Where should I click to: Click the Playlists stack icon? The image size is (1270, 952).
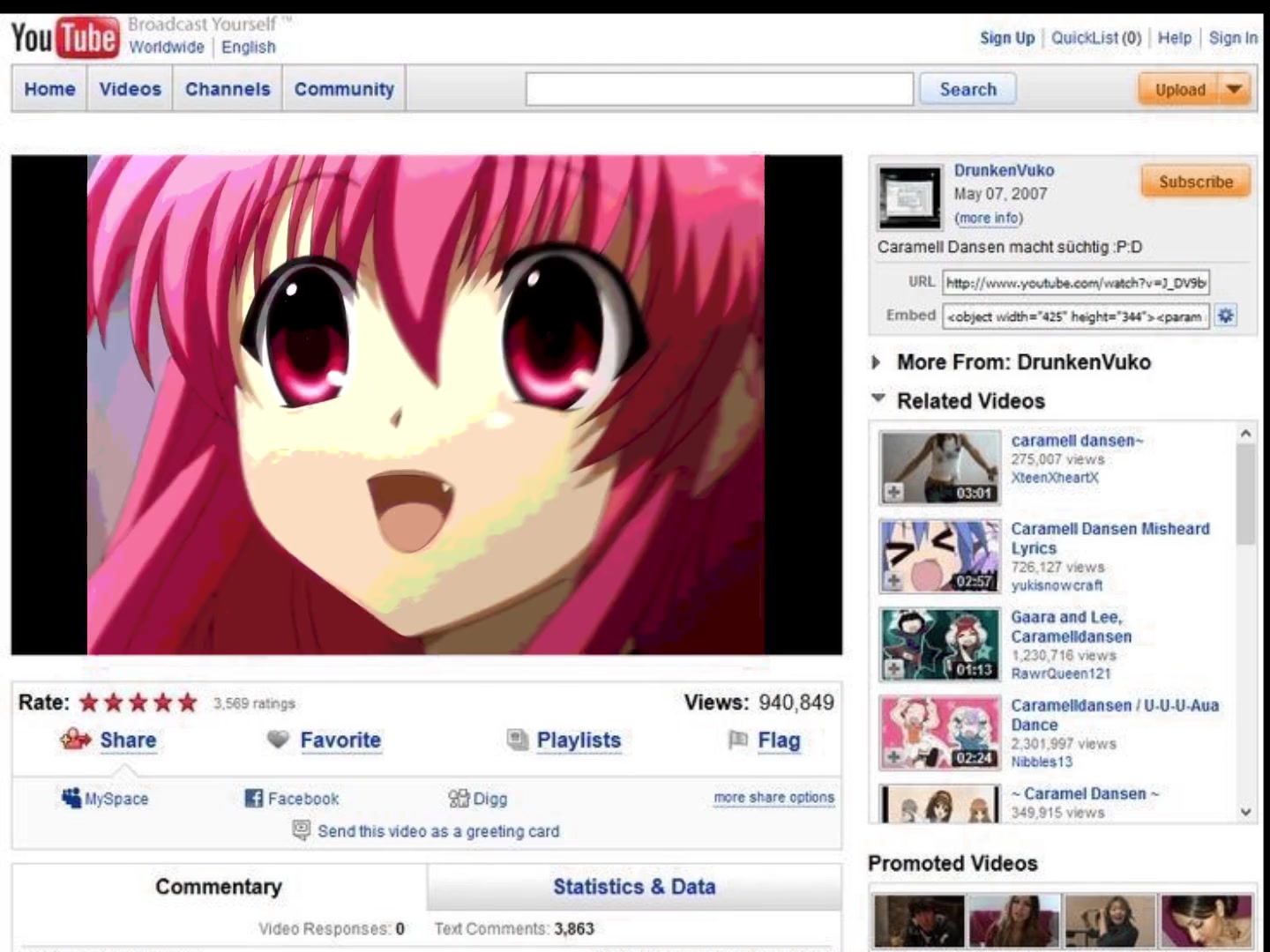coord(518,740)
